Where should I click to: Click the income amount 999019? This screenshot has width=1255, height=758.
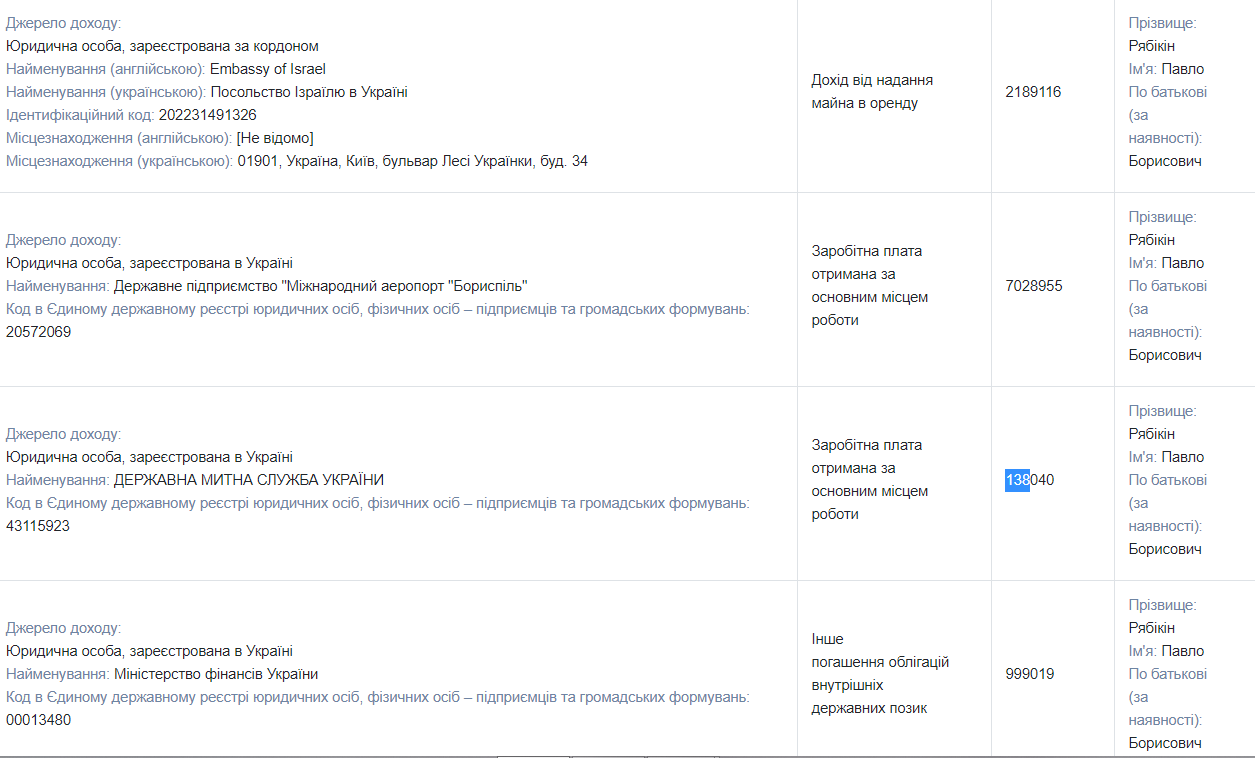click(1029, 674)
